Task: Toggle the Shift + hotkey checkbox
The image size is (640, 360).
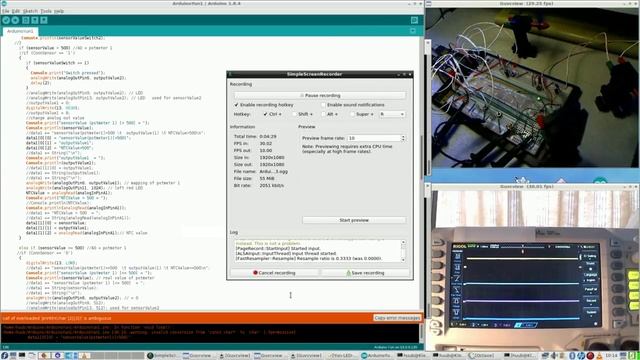Action: 294,114
